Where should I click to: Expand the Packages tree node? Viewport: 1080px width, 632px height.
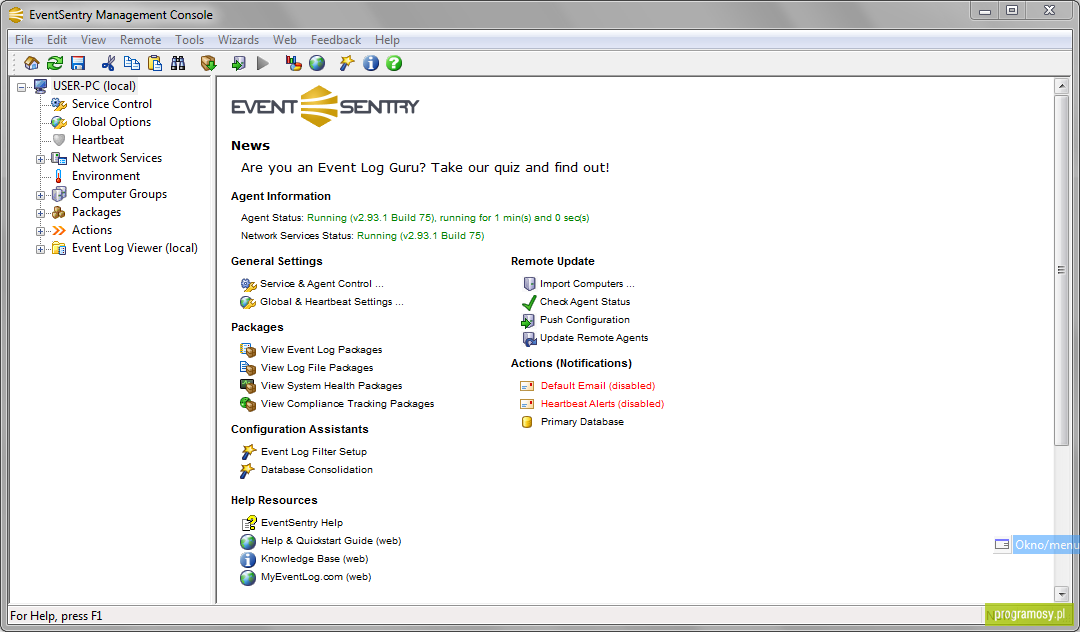click(40, 213)
